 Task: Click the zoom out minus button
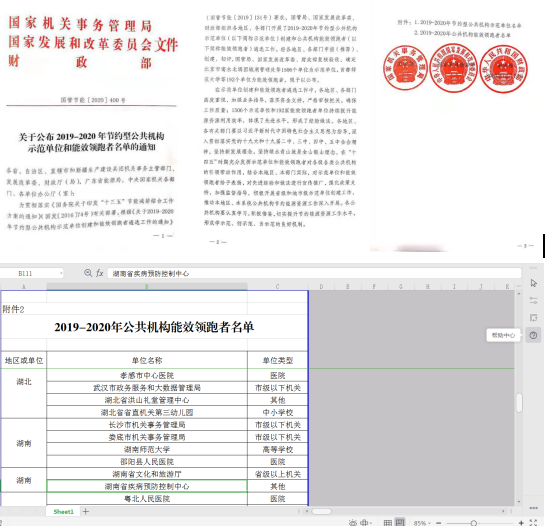(439, 523)
